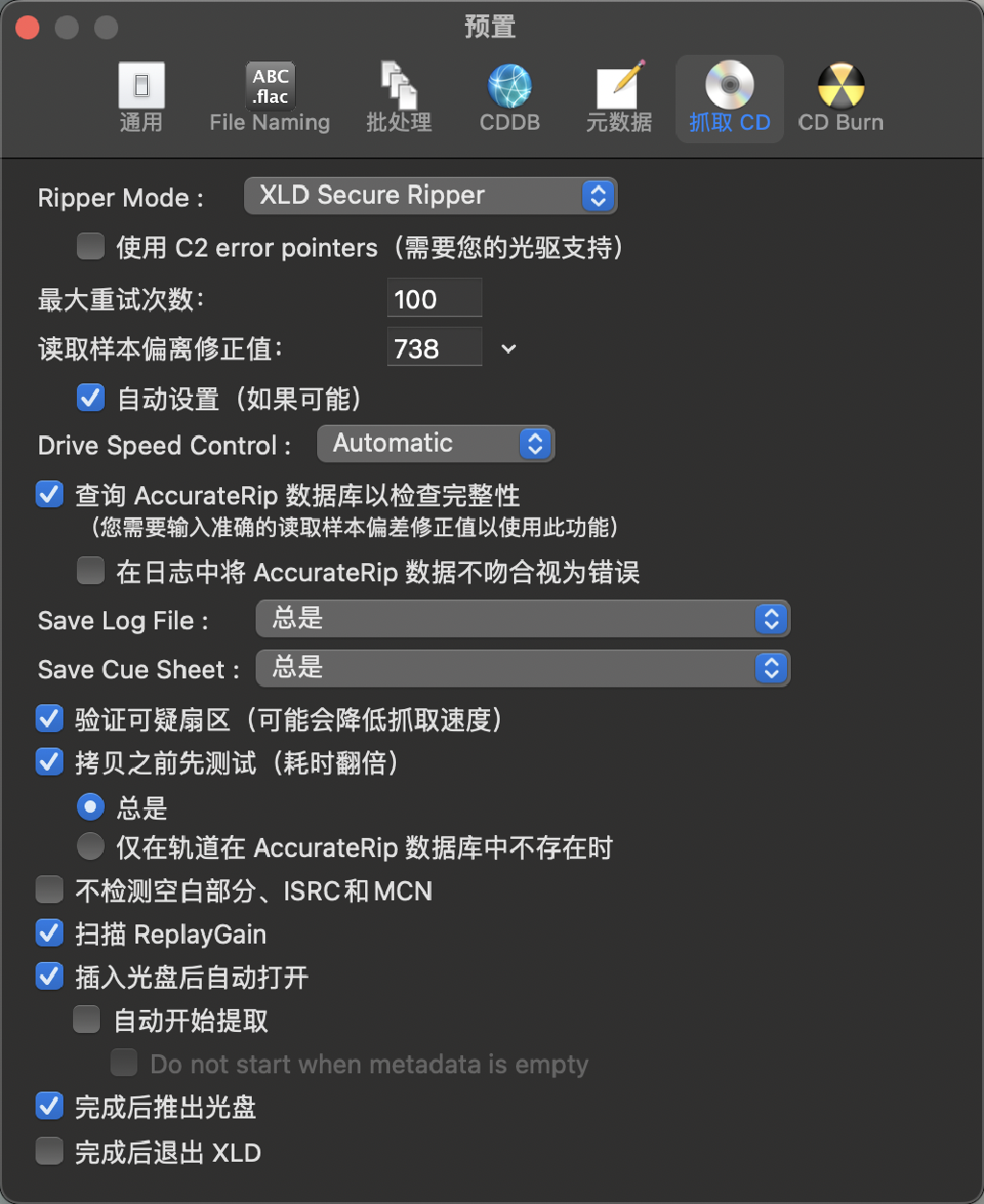Open the Ripper Mode dropdown
The height and width of the screenshot is (1204, 984).
tap(430, 195)
